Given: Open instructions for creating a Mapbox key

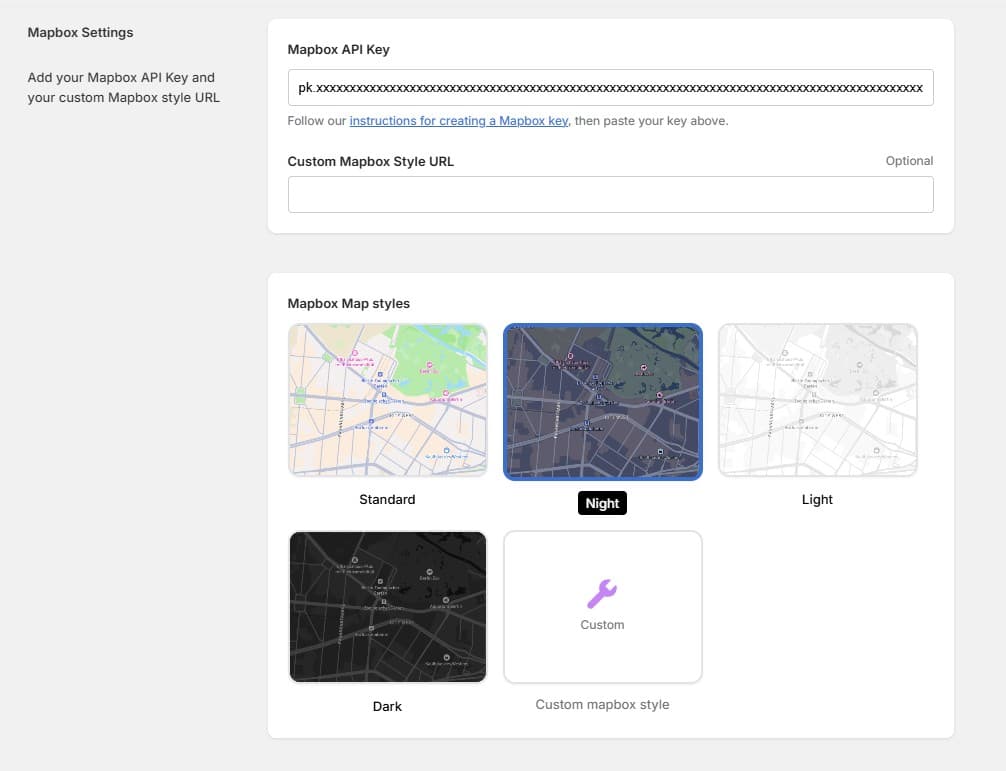Looking at the screenshot, I should click(458, 120).
